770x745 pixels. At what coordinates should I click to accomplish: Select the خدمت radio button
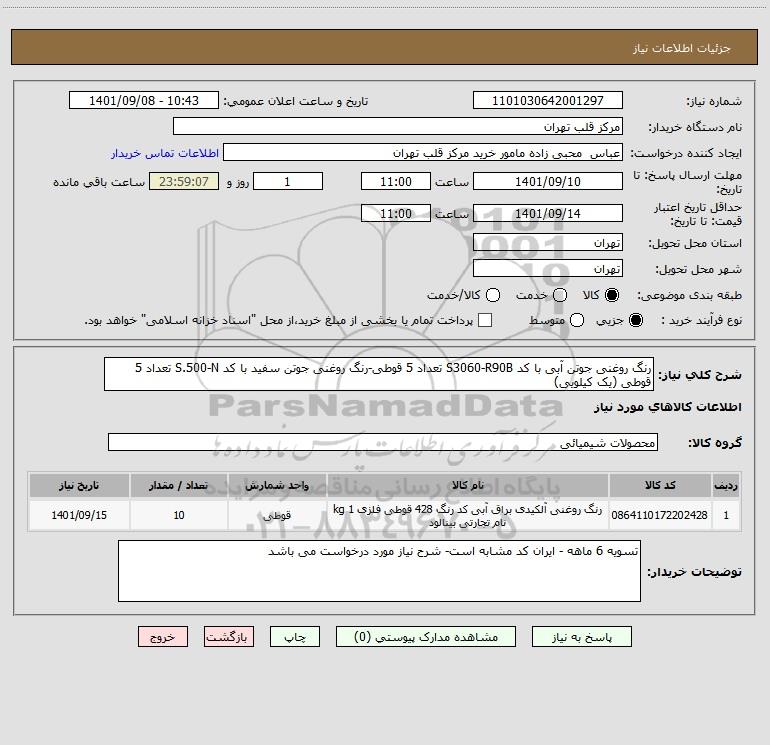(x=560, y=295)
